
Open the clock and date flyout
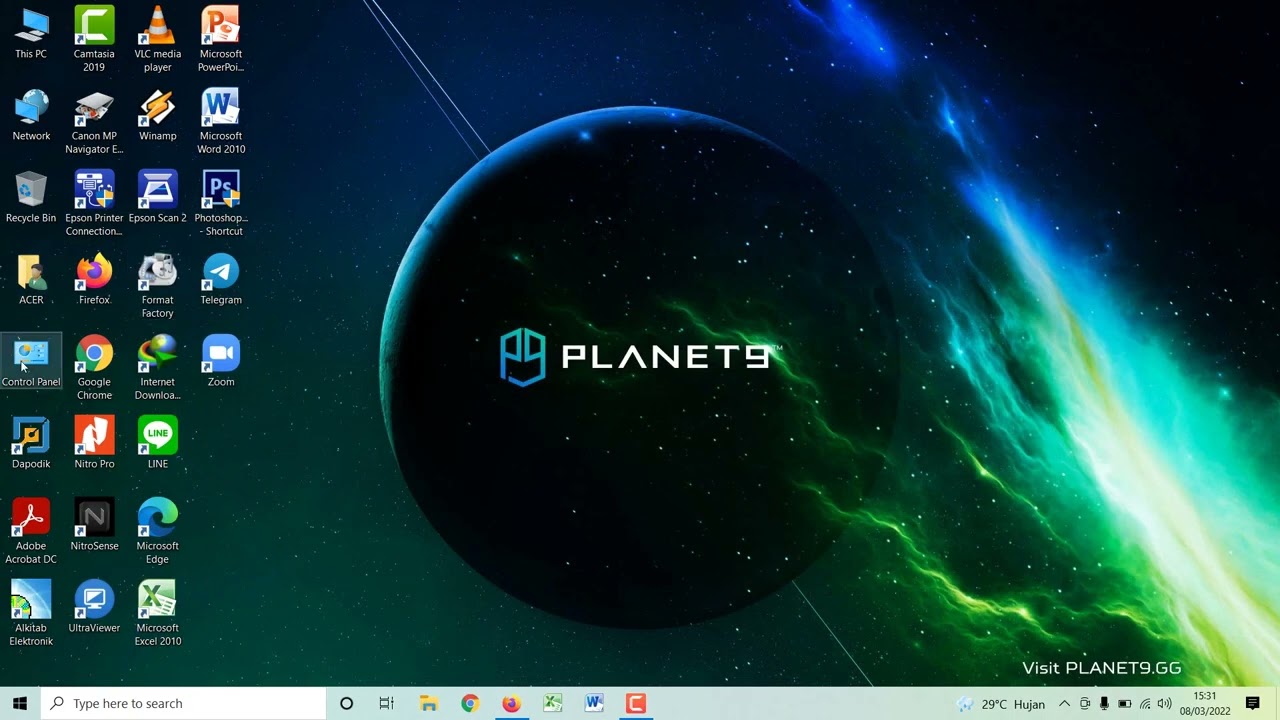(x=1205, y=704)
